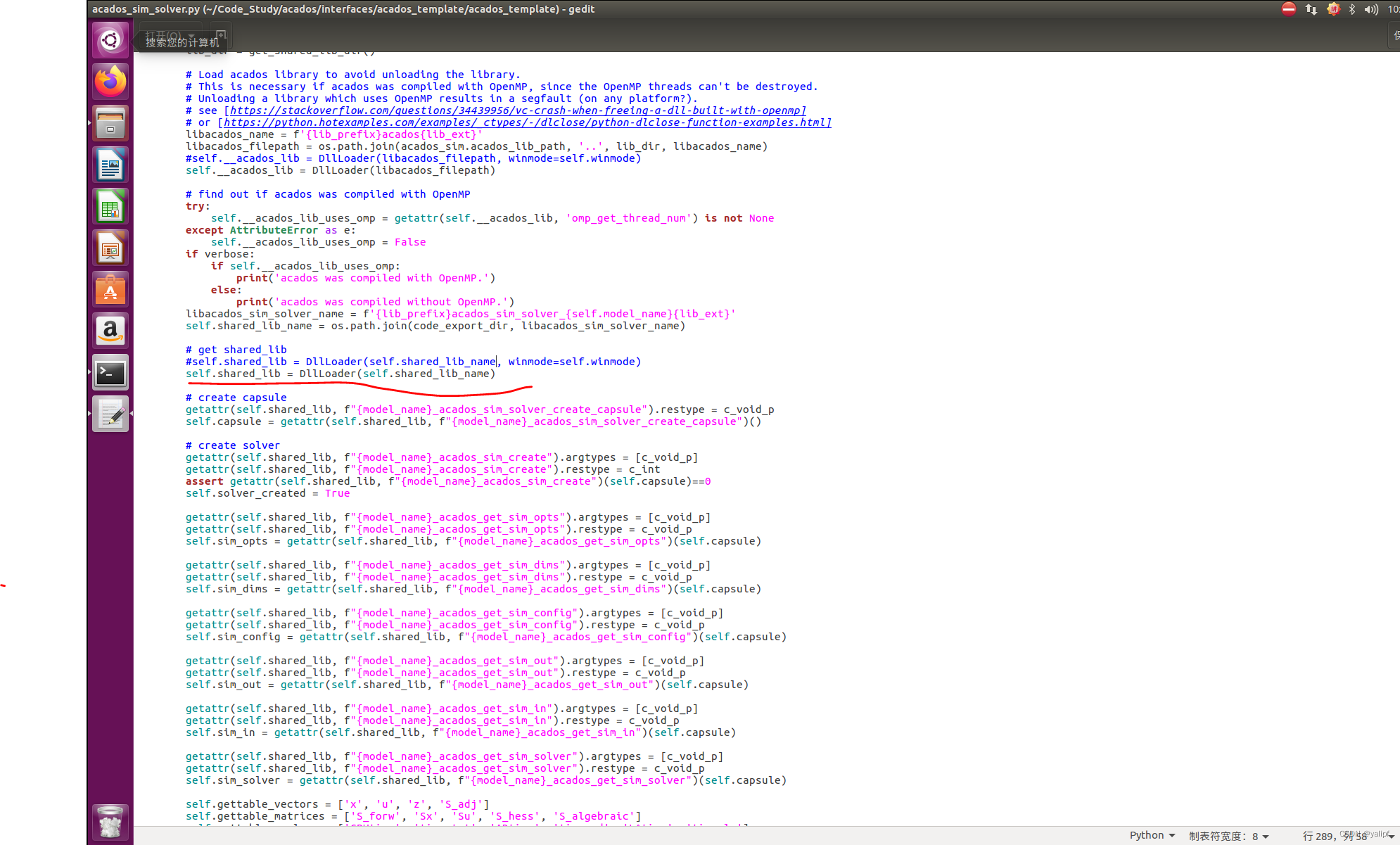This screenshot has height=845, width=1400.
Task: Open the network status menu in the top bar
Action: pos(1310,9)
